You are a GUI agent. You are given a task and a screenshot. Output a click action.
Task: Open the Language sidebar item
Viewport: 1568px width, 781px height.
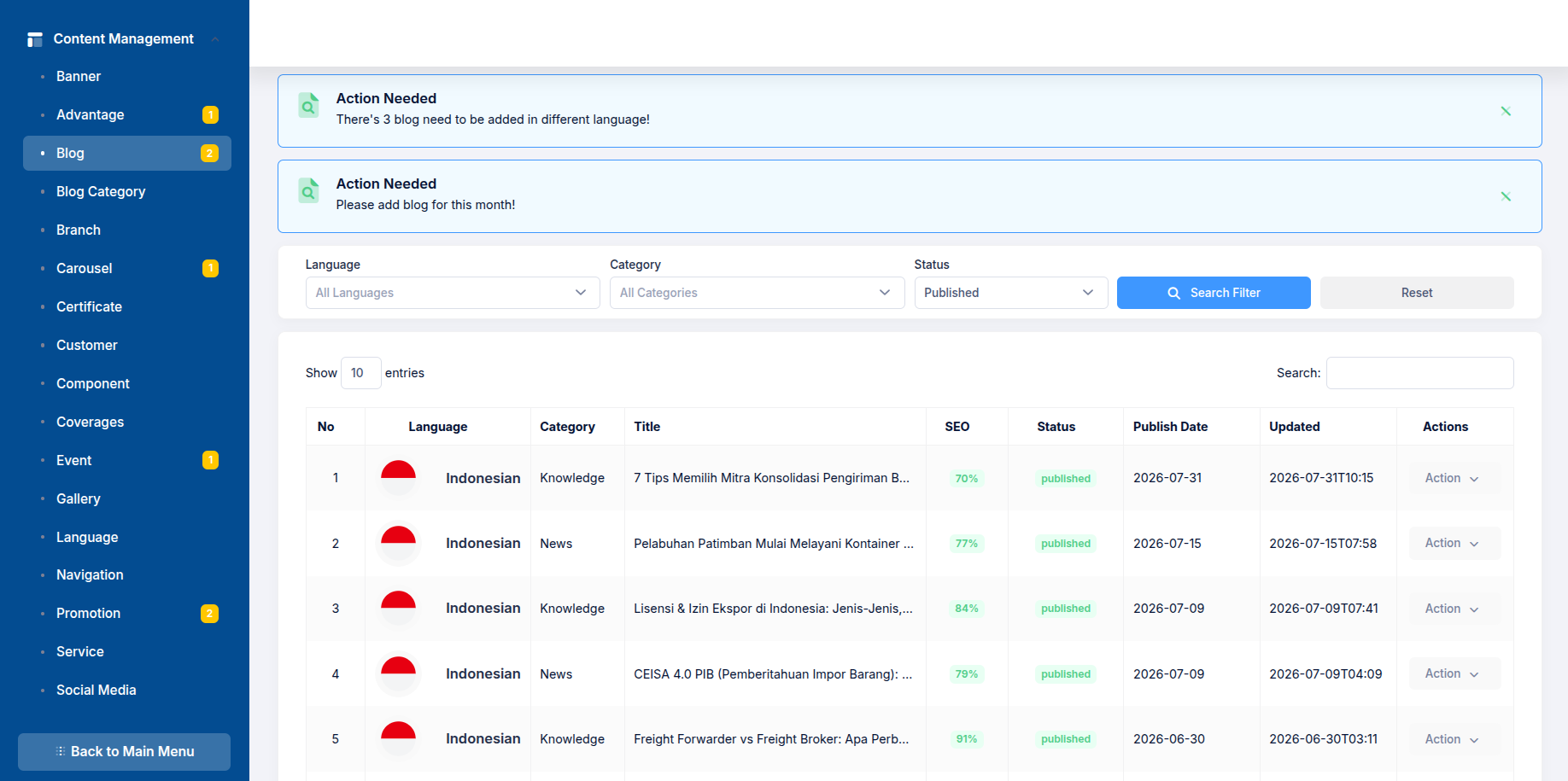click(87, 538)
